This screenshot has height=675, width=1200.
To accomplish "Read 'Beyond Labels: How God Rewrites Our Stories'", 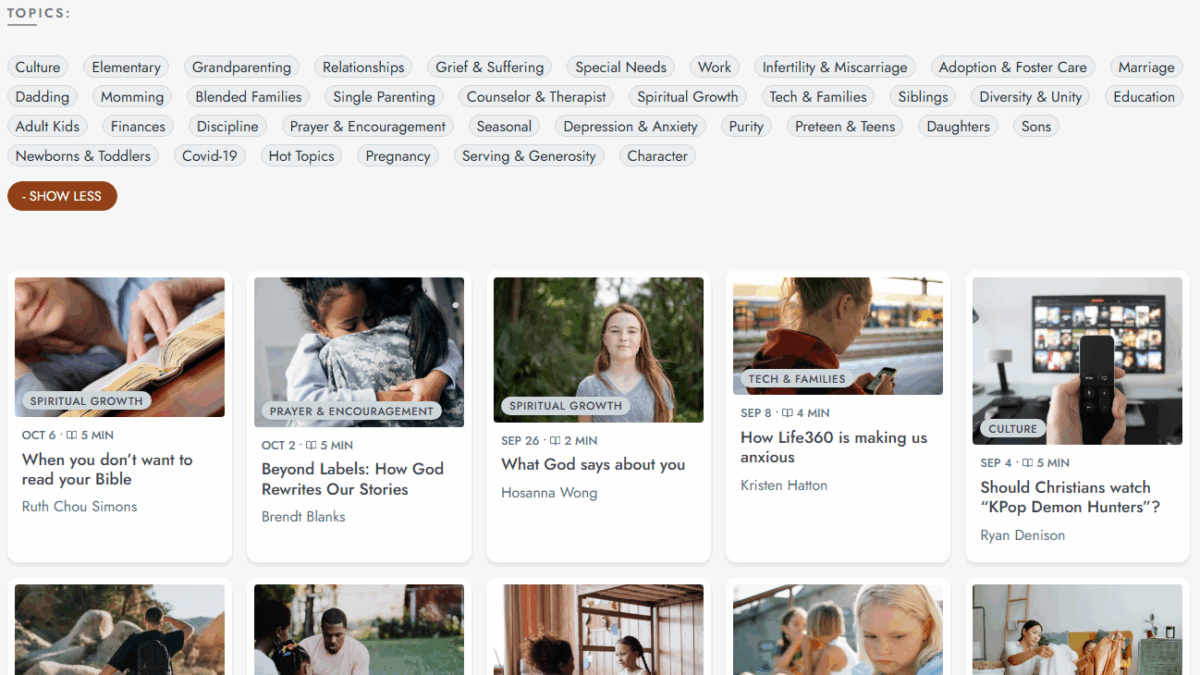I will pos(352,479).
